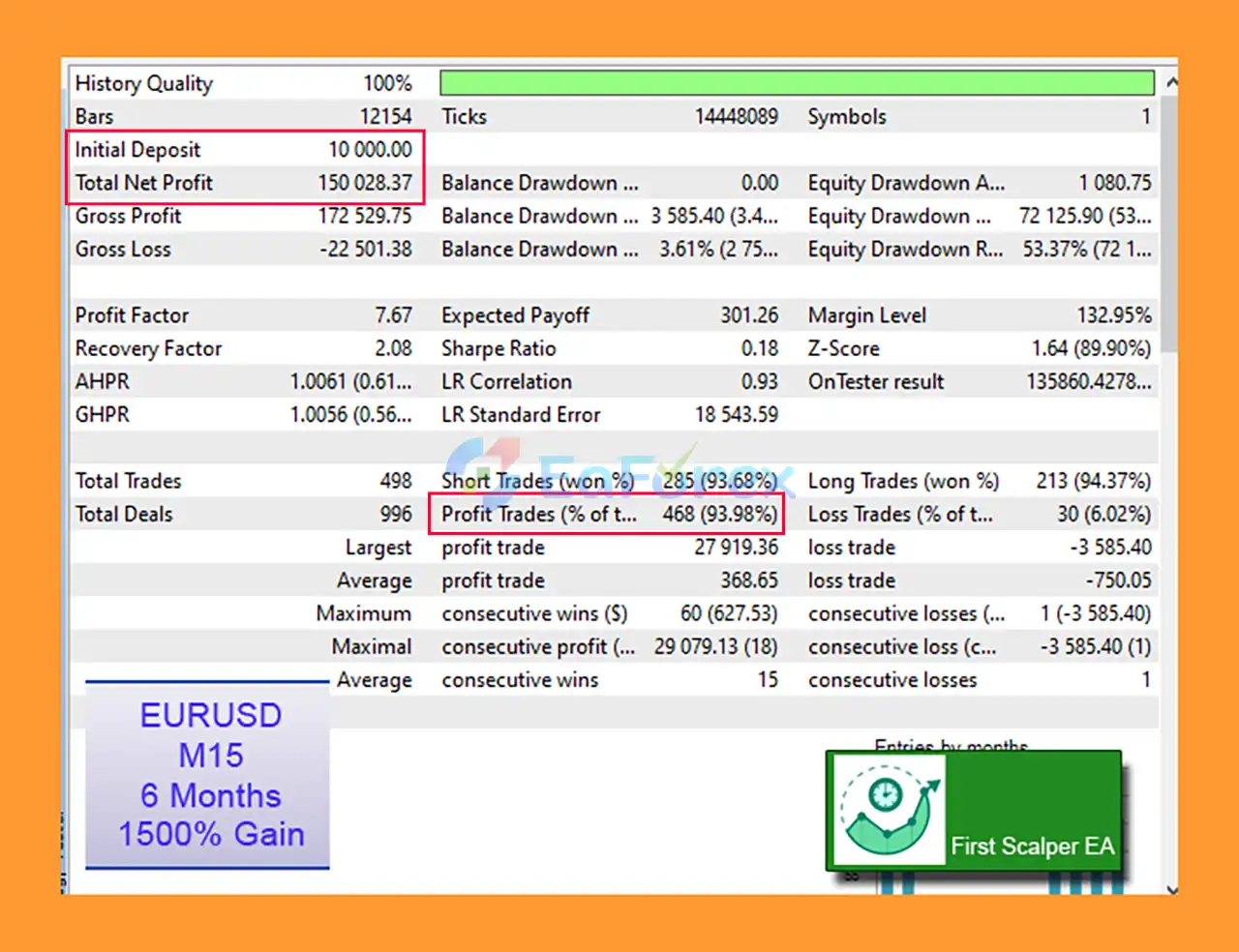1239x952 pixels.
Task: Click the EaForex watermark logo
Action: point(619,472)
